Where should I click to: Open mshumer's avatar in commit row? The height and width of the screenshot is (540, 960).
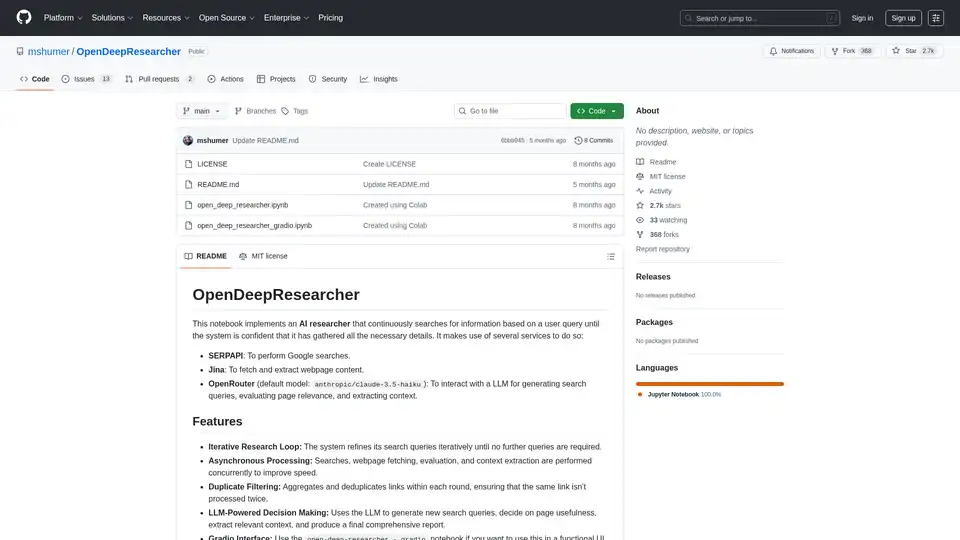(x=189, y=141)
